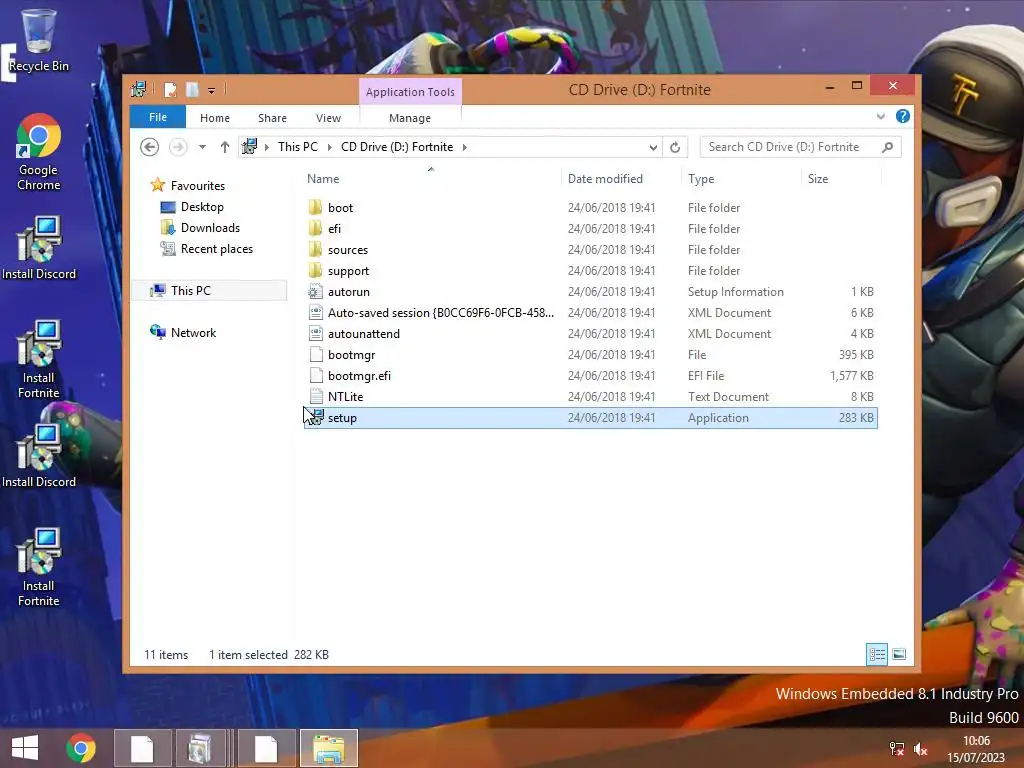Click CD Drive (D:) Fortnite breadcrumb
This screenshot has height=768, width=1024.
click(397, 147)
